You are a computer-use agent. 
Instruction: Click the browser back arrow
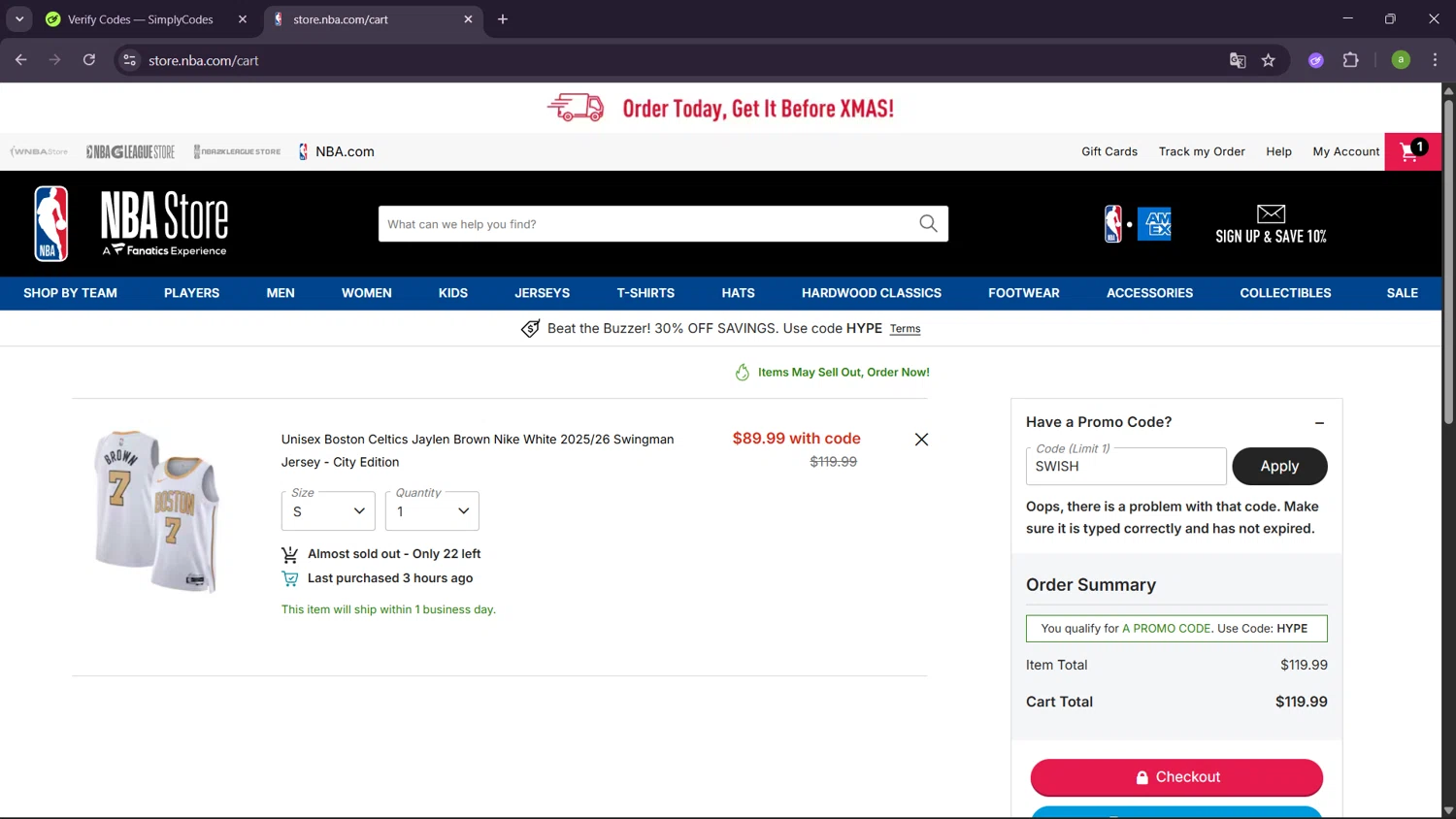21,60
